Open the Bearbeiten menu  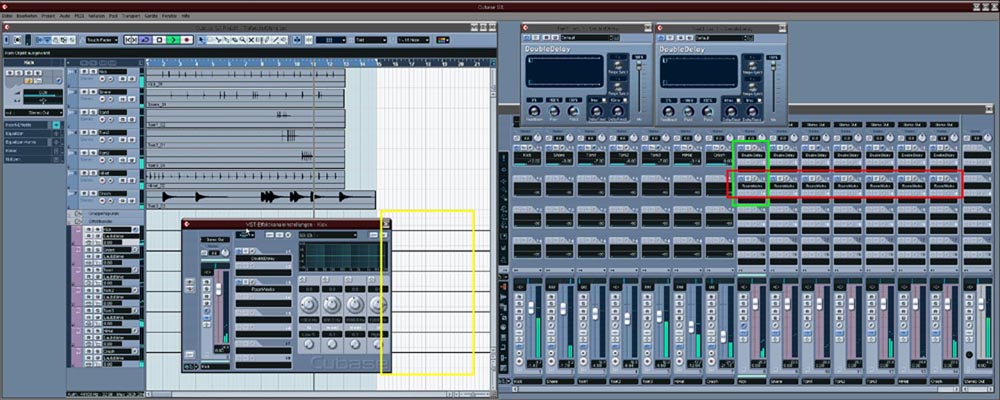point(27,16)
